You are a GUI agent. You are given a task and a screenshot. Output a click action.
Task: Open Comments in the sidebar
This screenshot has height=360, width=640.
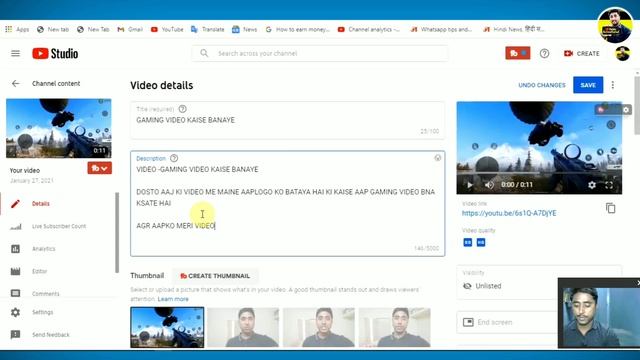(x=45, y=293)
